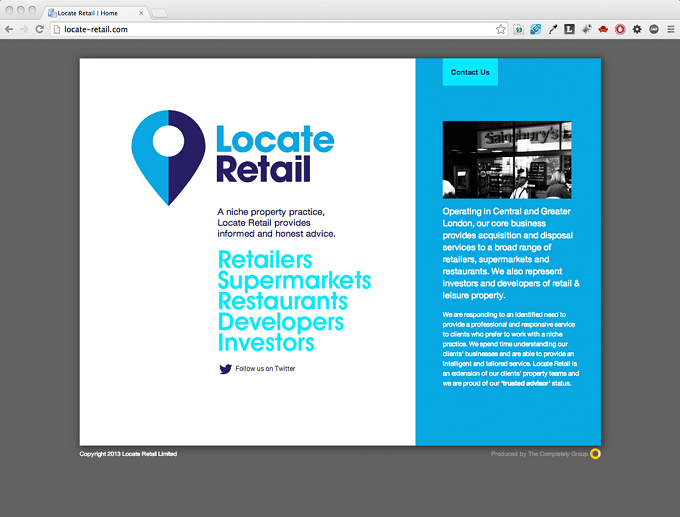Click the eyedropper extension icon

point(552,29)
